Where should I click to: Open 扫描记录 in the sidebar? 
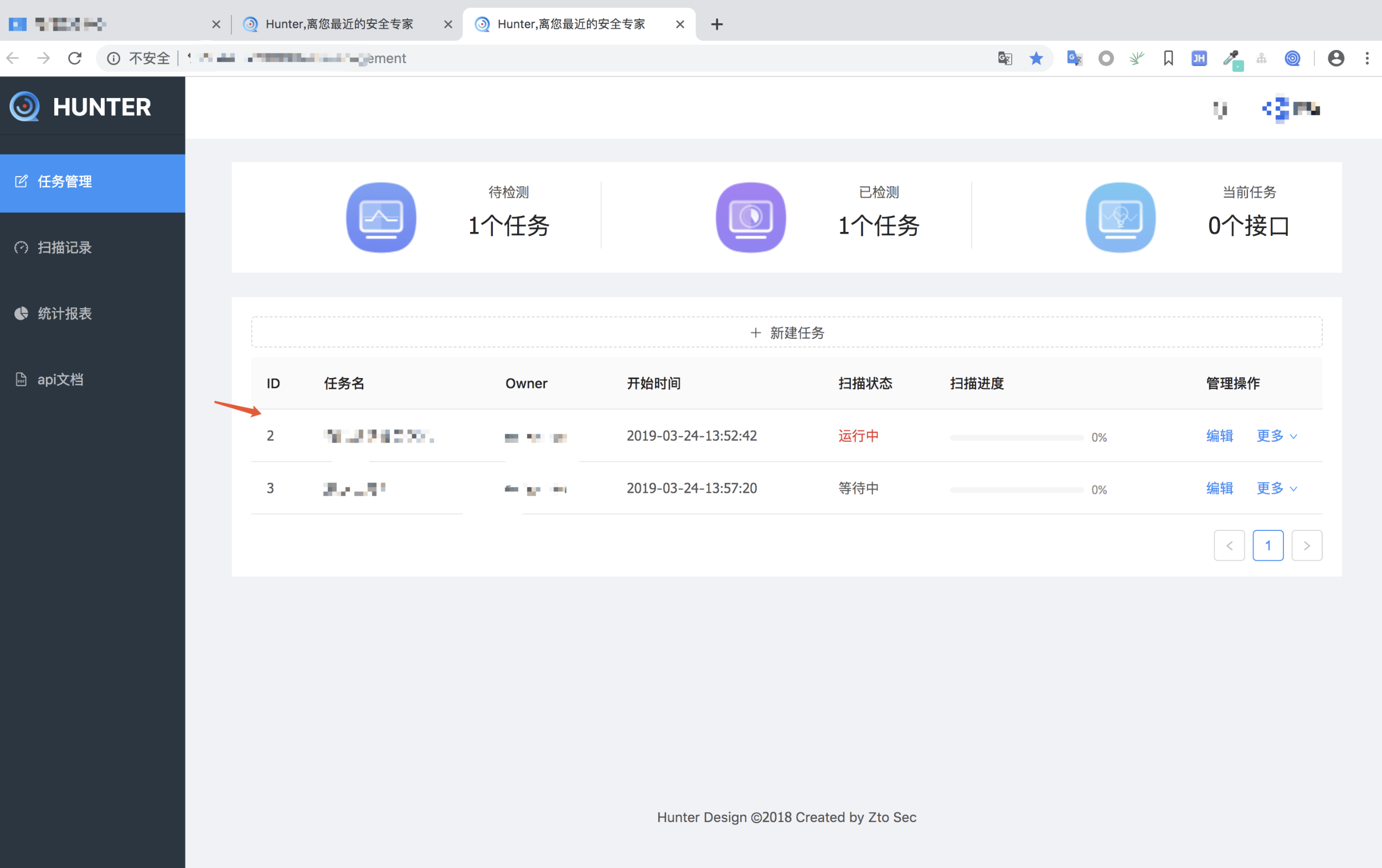click(92, 248)
